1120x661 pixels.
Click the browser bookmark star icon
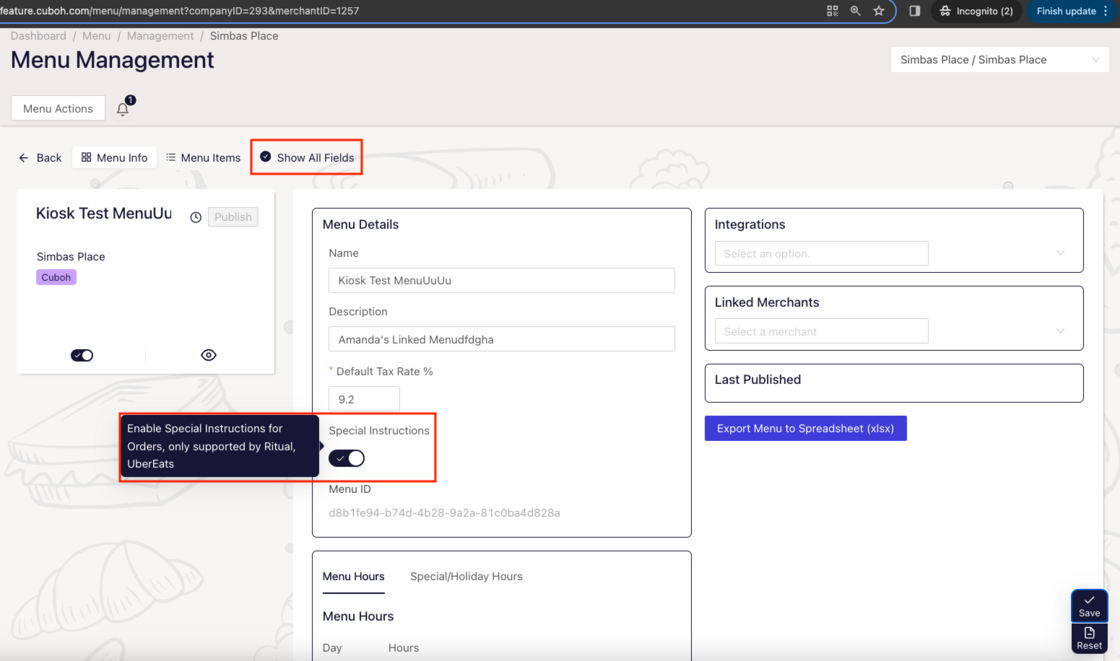[x=879, y=11]
